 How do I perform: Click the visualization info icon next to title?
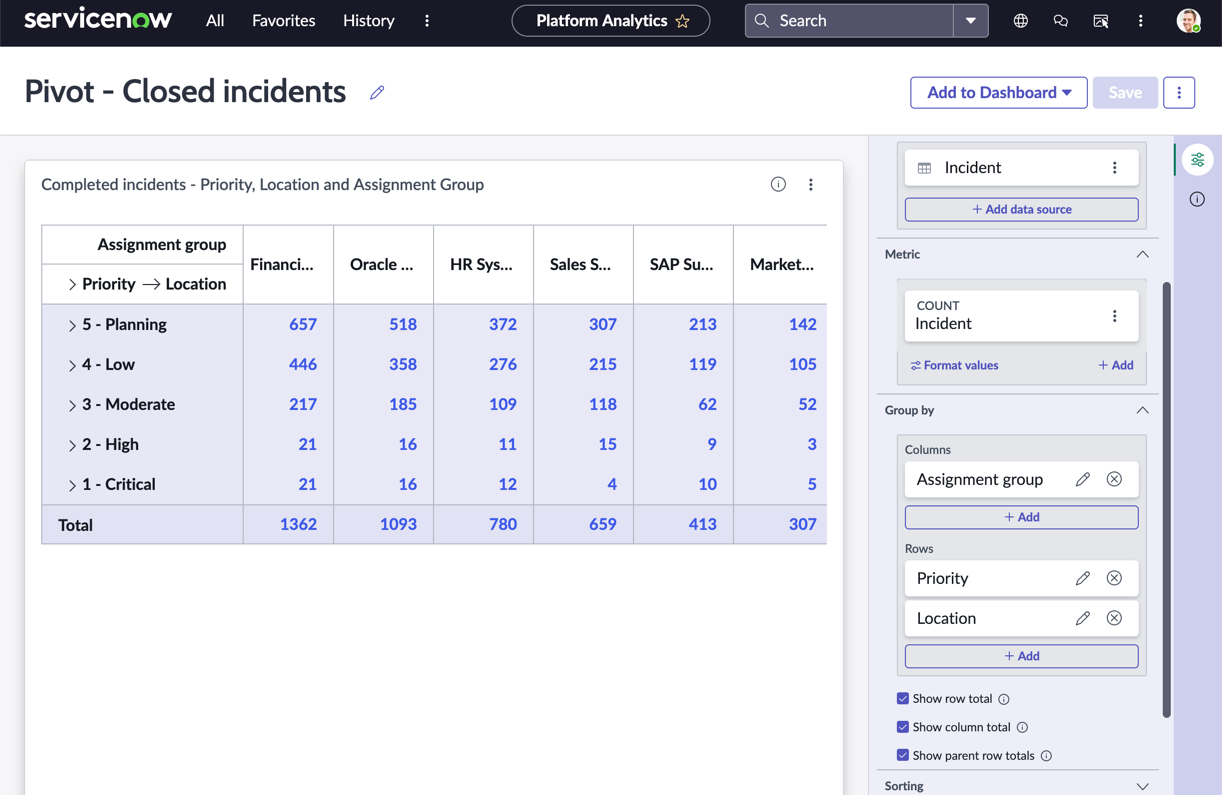pyautogui.click(x=778, y=184)
